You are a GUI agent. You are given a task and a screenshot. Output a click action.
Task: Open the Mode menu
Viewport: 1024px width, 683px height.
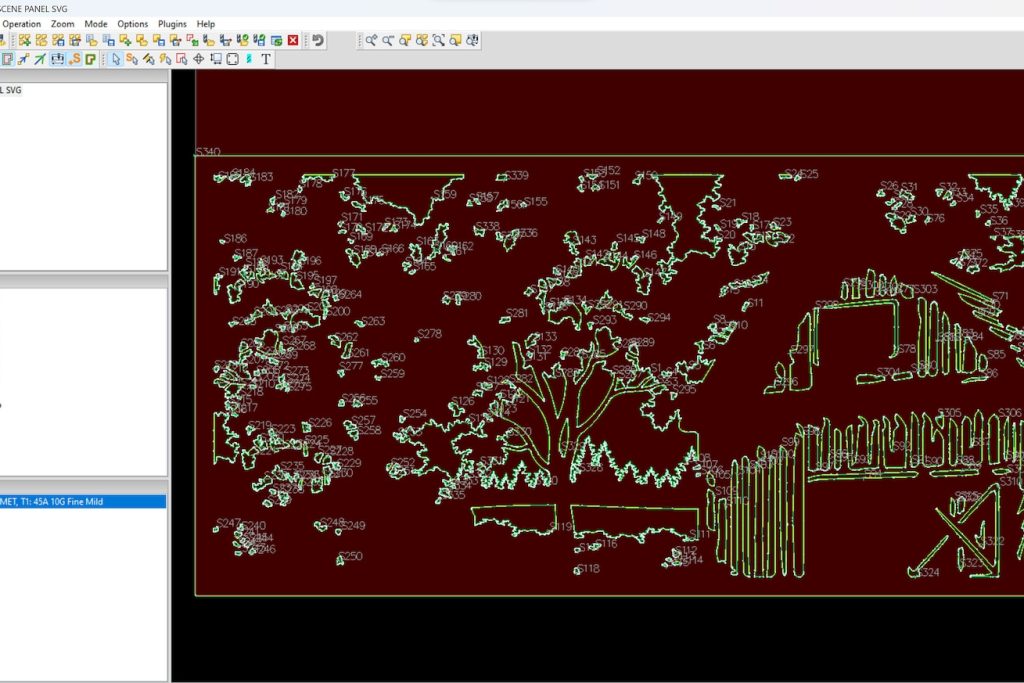(96, 23)
